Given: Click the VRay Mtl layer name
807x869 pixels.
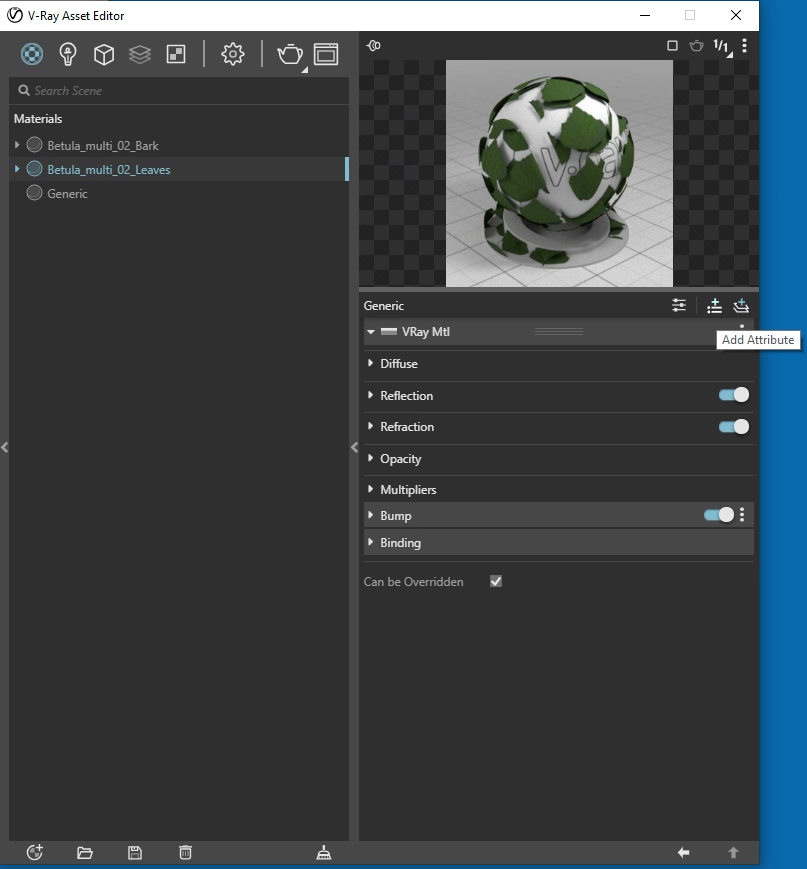Looking at the screenshot, I should (426, 332).
